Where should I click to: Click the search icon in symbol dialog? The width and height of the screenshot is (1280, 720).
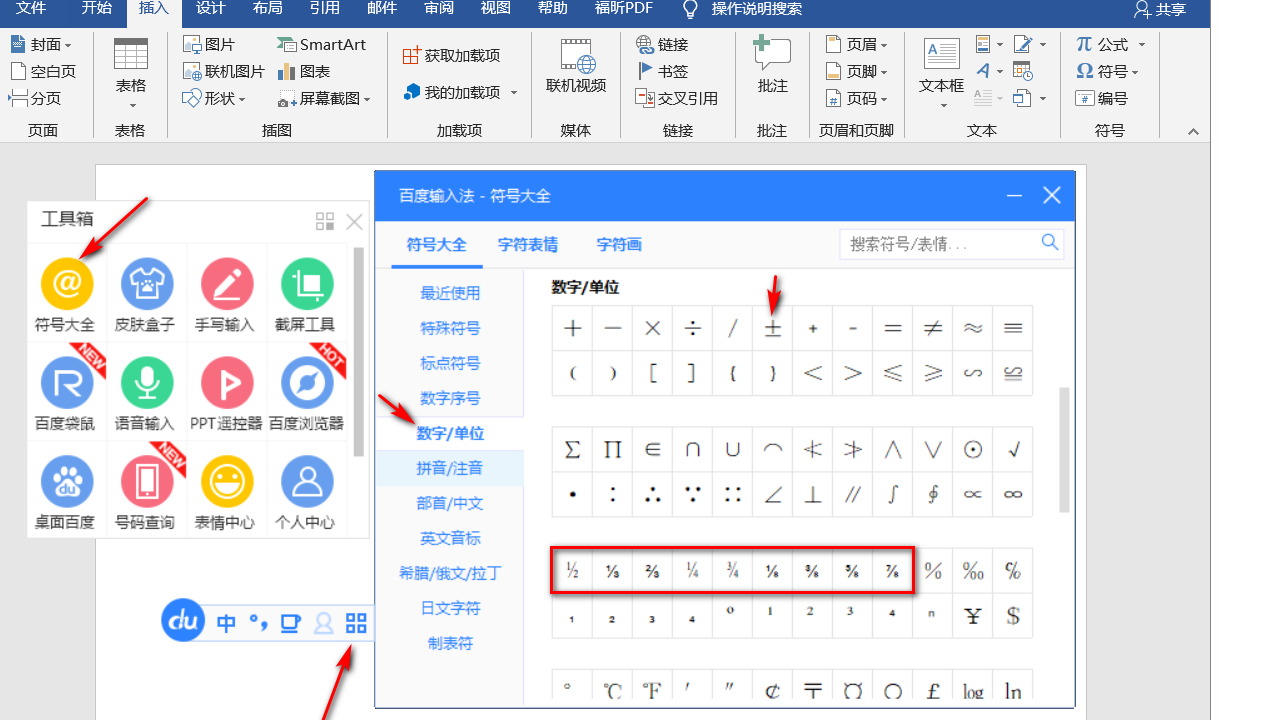[1049, 243]
